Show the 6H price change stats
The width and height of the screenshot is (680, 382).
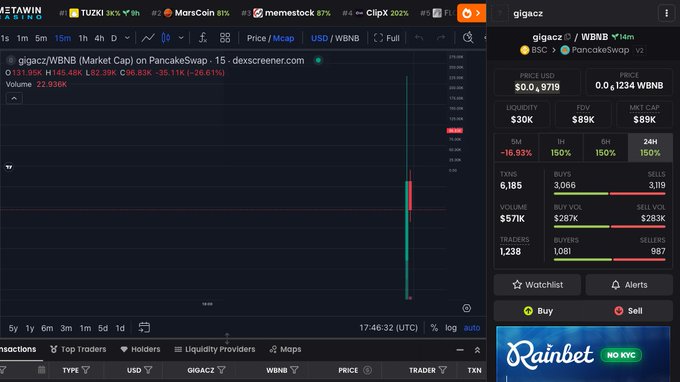[x=605, y=147]
